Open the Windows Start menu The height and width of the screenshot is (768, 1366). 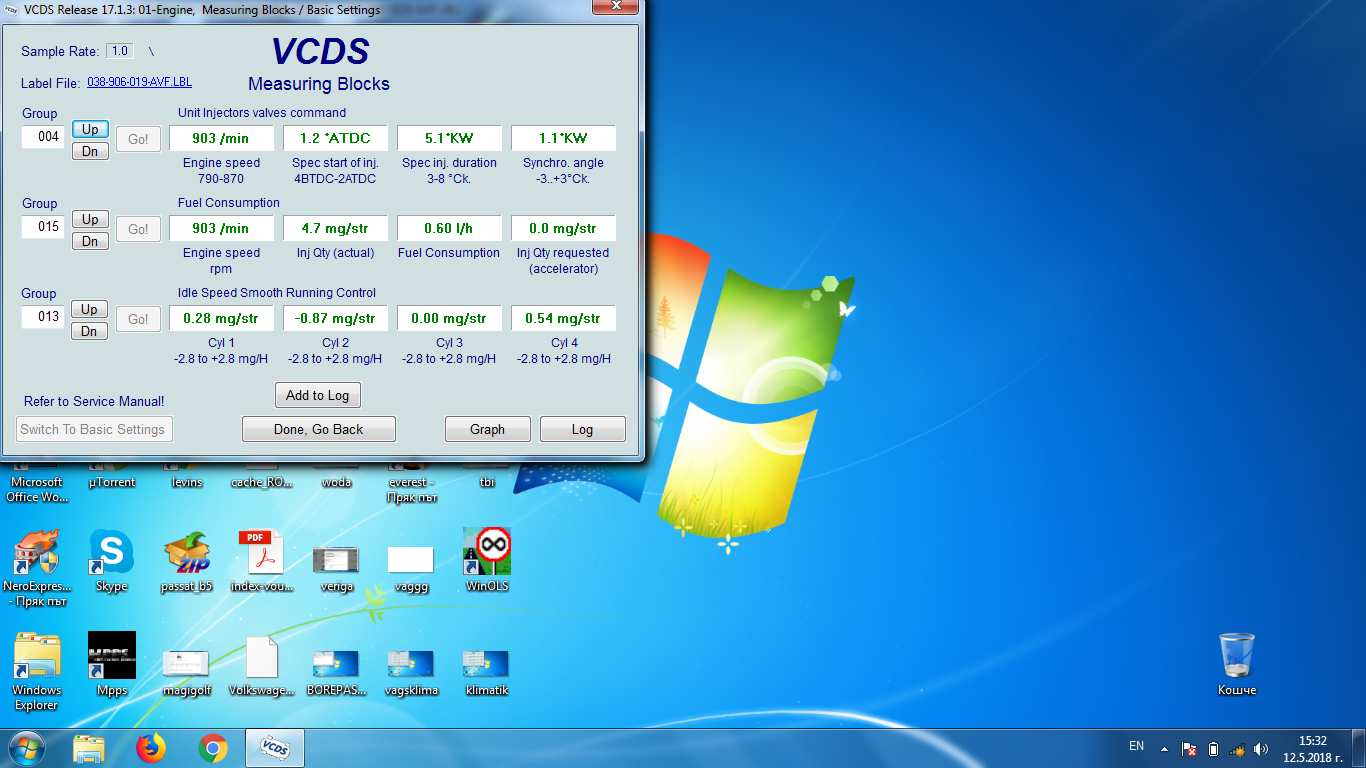click(27, 747)
